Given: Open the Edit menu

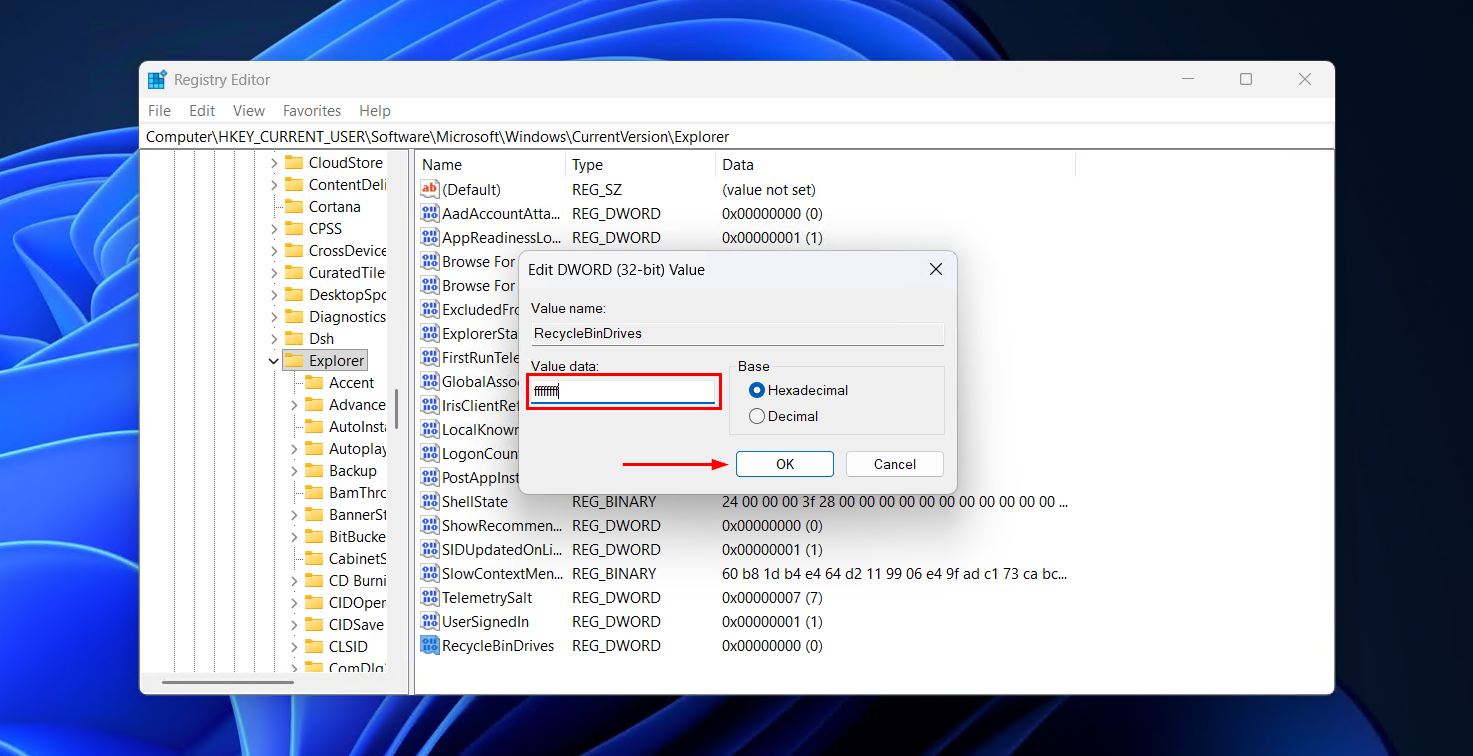Looking at the screenshot, I should pyautogui.click(x=202, y=110).
